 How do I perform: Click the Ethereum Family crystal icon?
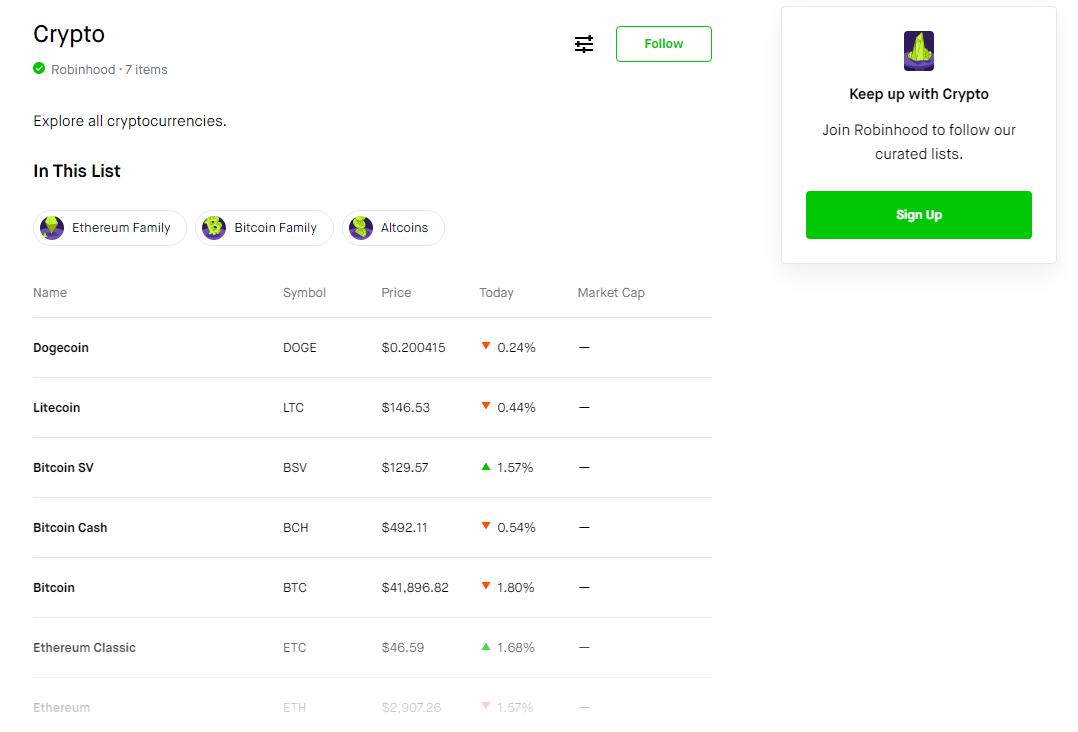(52, 228)
